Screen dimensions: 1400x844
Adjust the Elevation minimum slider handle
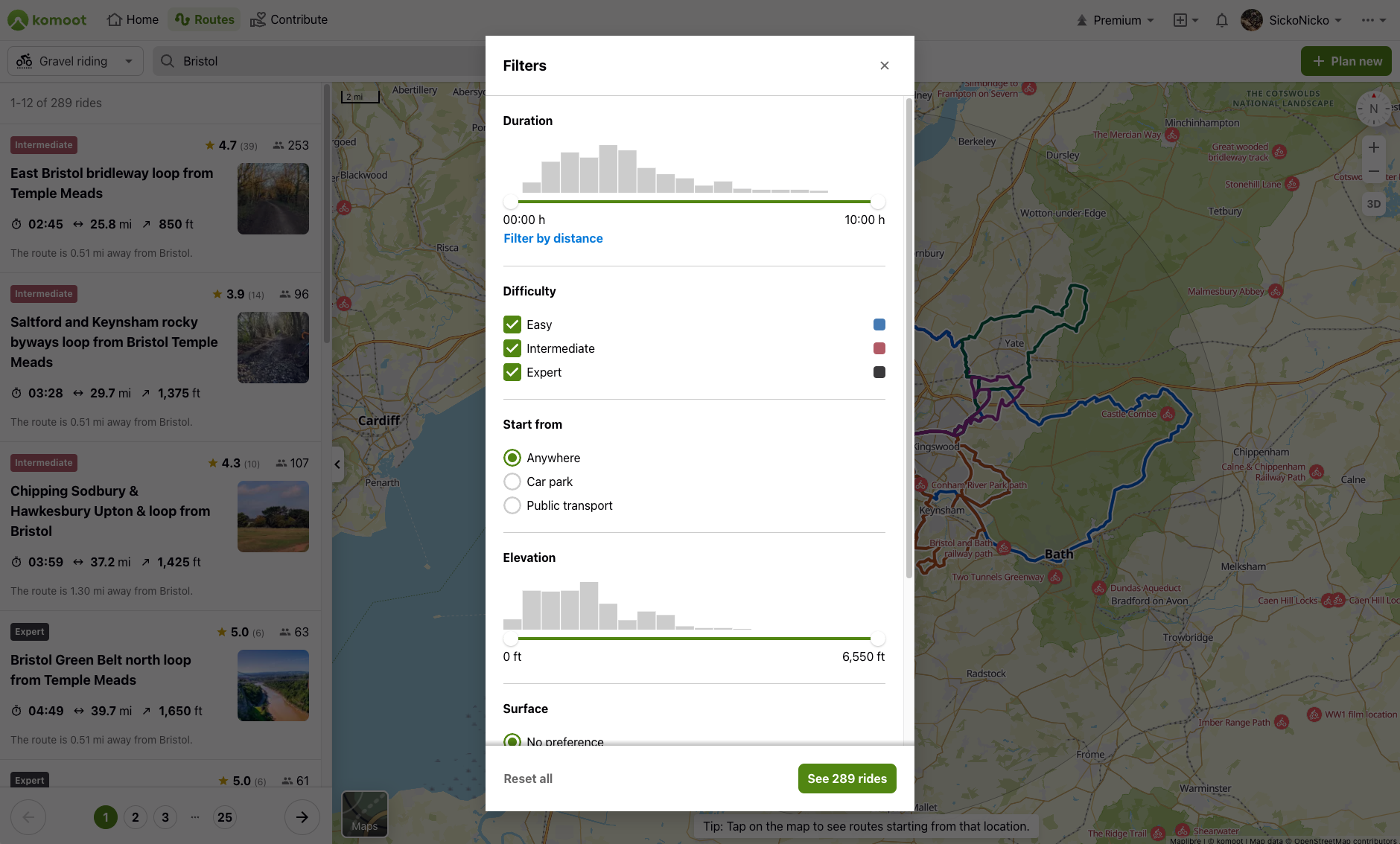pyautogui.click(x=511, y=639)
